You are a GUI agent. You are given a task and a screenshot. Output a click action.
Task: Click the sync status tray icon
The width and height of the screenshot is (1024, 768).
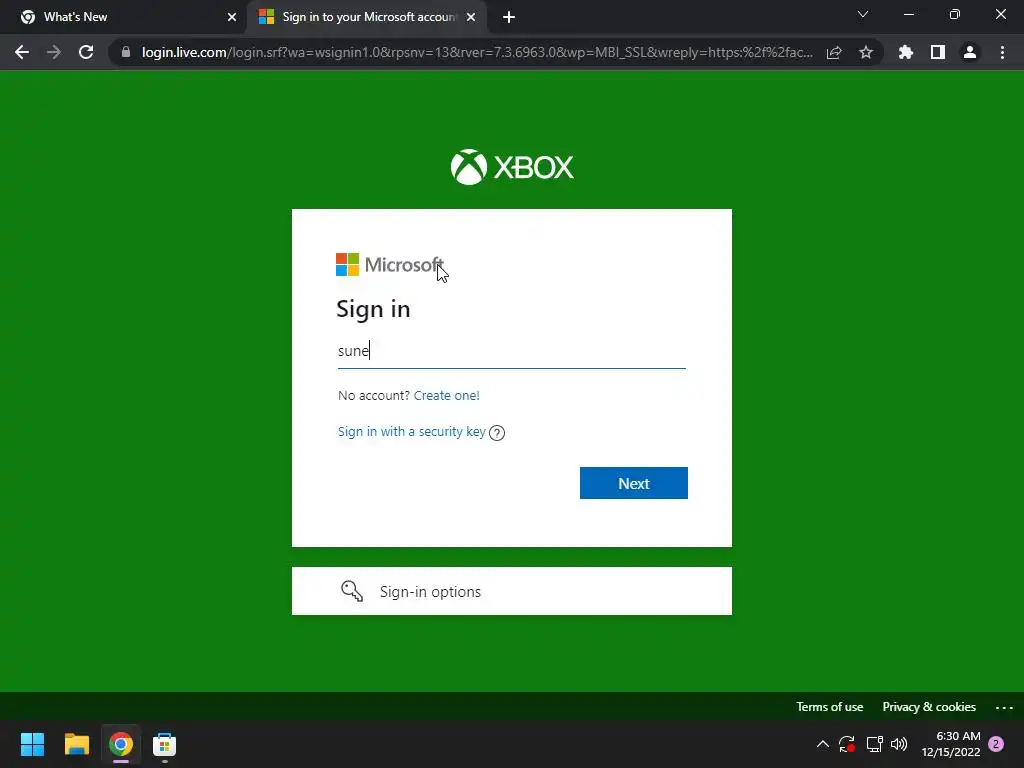click(847, 744)
